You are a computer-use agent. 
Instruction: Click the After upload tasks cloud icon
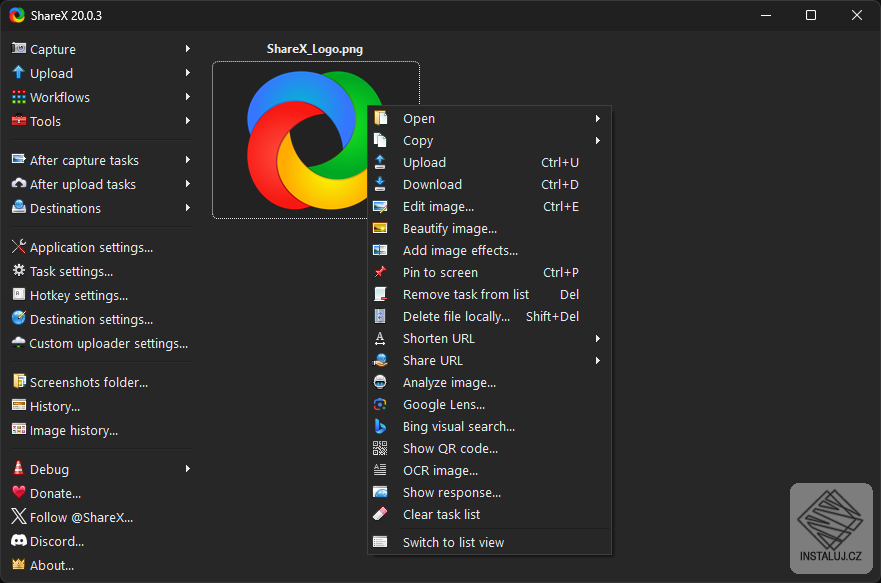19,184
